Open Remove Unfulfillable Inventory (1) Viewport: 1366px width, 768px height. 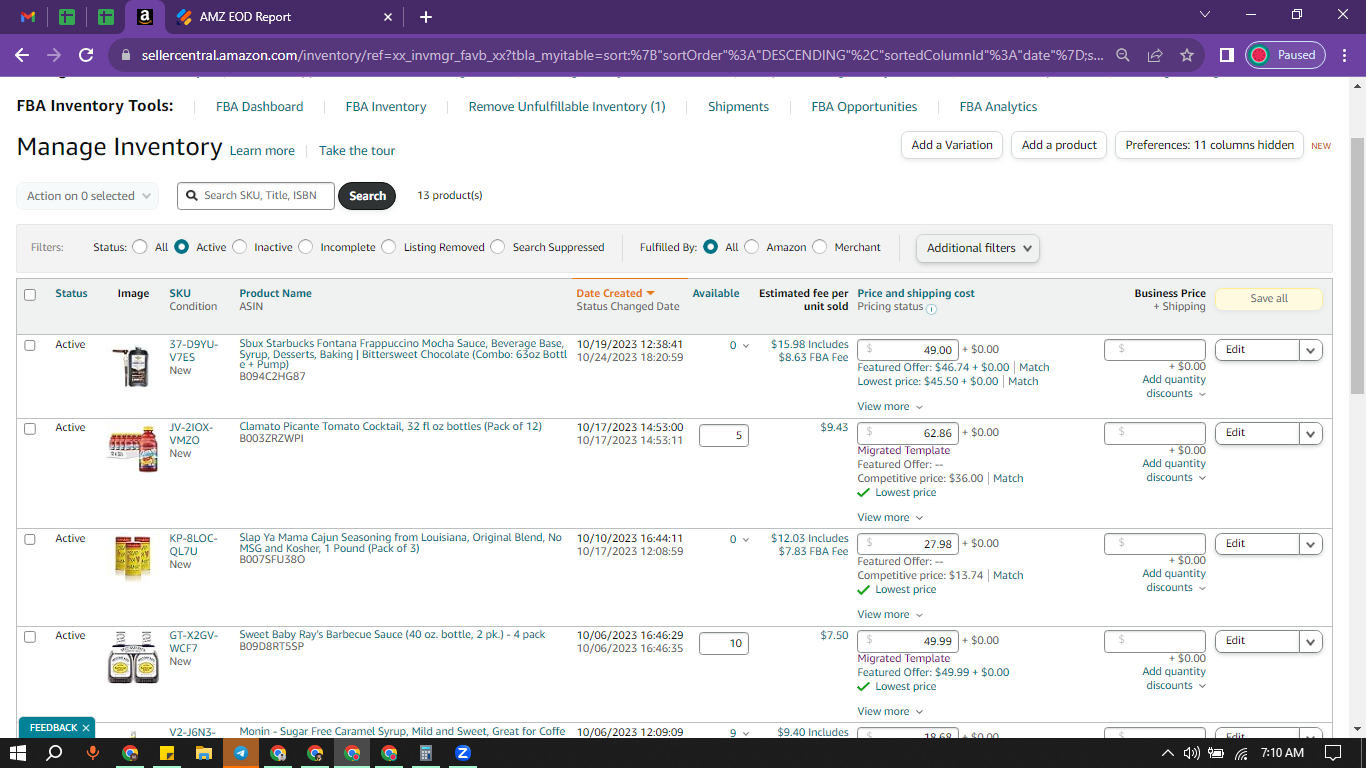pos(567,107)
